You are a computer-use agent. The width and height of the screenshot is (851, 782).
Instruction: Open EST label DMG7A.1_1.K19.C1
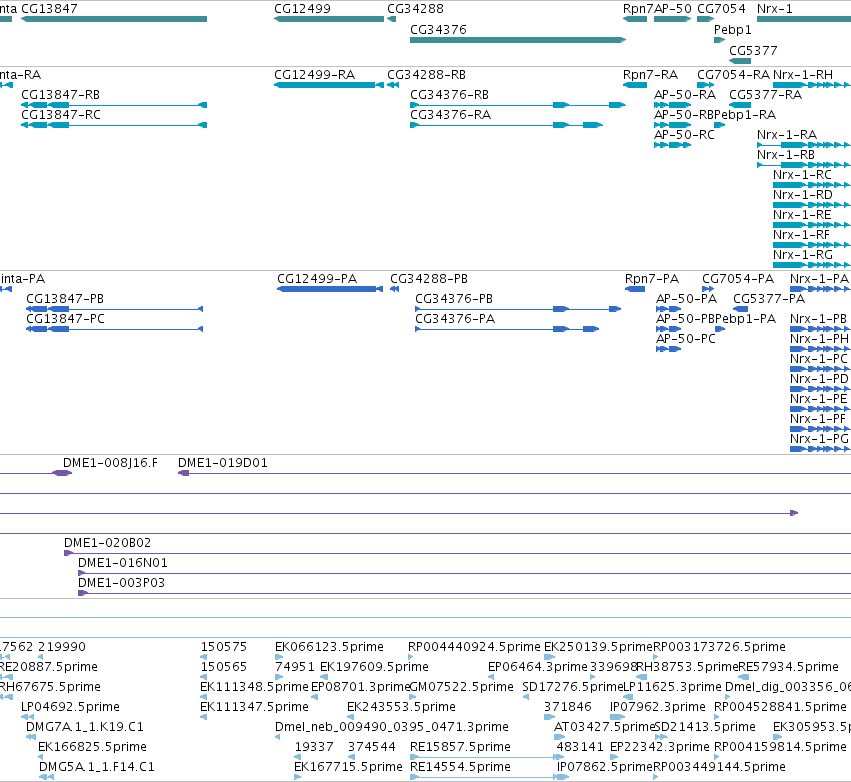(x=85, y=727)
